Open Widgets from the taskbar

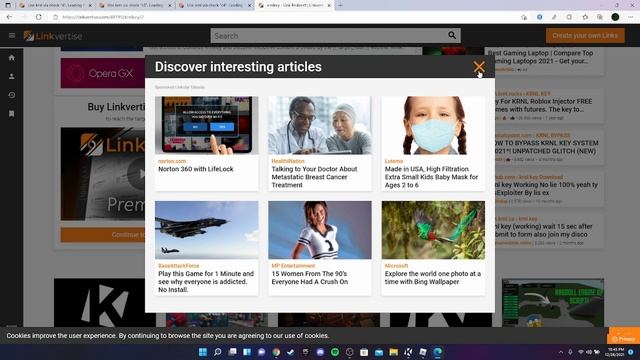pyautogui.click(x=247, y=352)
